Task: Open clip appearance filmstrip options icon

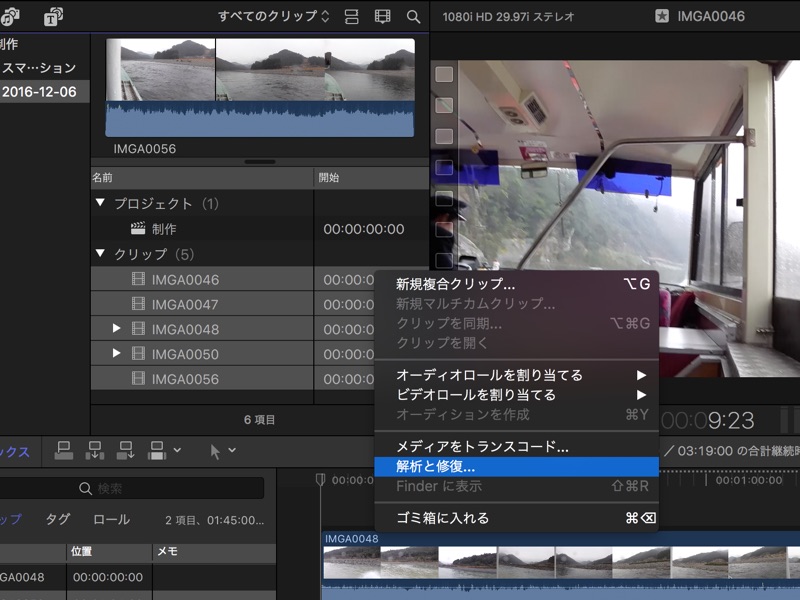Action: 382,17
